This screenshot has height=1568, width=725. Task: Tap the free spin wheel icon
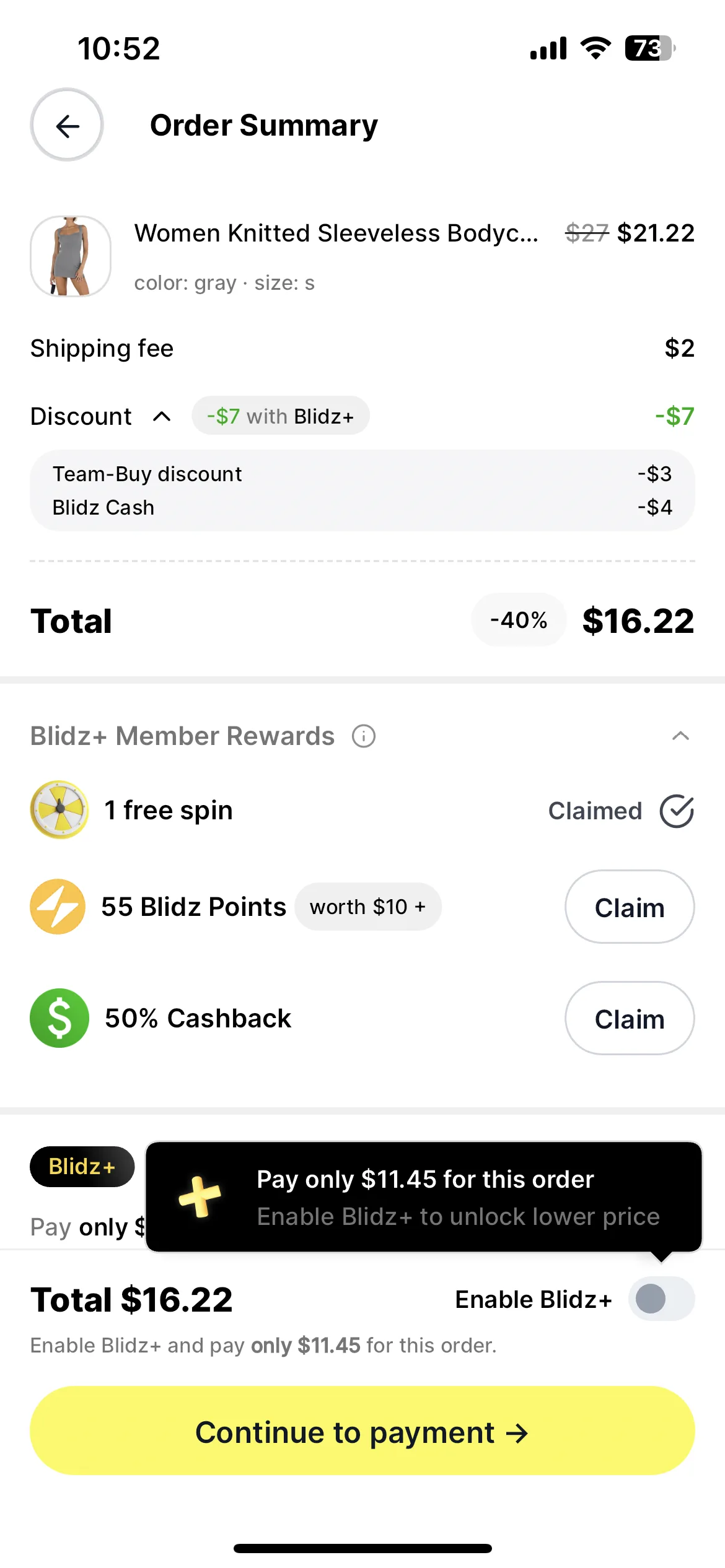pyautogui.click(x=59, y=810)
